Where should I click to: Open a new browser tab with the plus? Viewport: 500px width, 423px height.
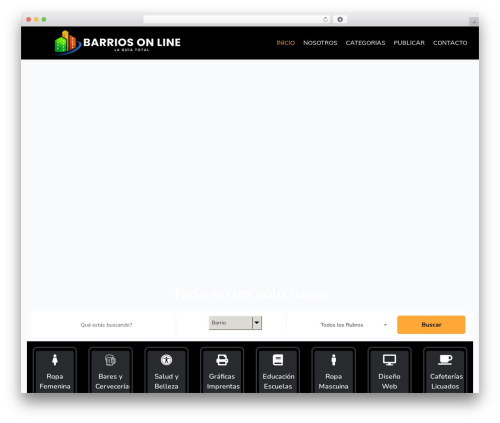click(474, 22)
